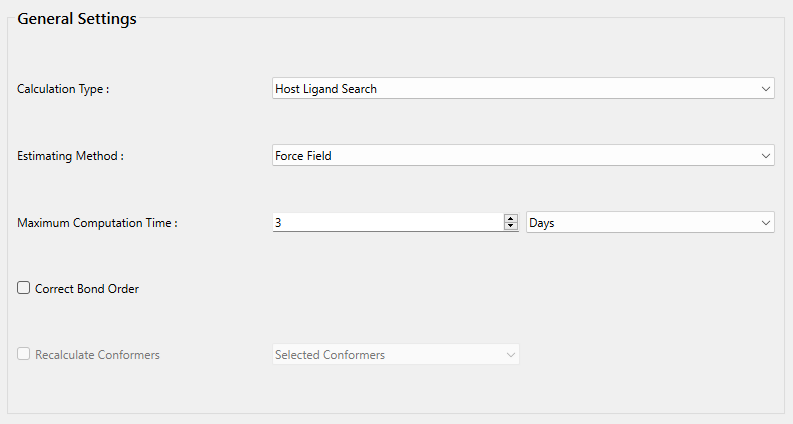Click the General Settings group heading

click(77, 19)
